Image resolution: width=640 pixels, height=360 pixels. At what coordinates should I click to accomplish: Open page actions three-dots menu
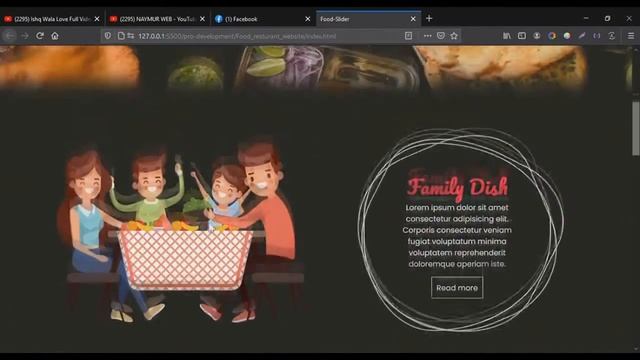tap(427, 36)
